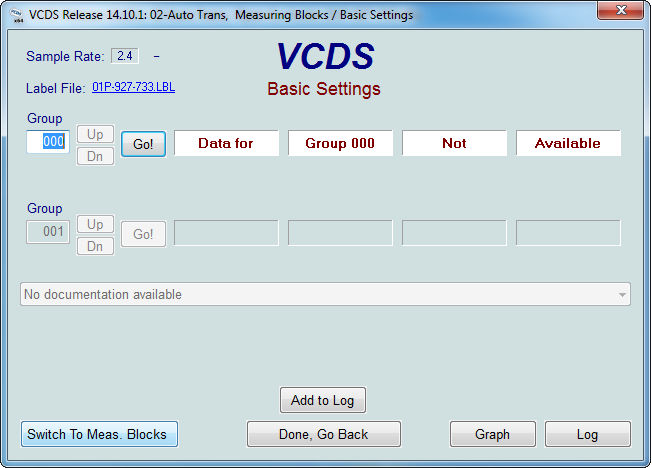Click the Sample Rate label
This screenshot has height=468, width=652.
coord(65,56)
